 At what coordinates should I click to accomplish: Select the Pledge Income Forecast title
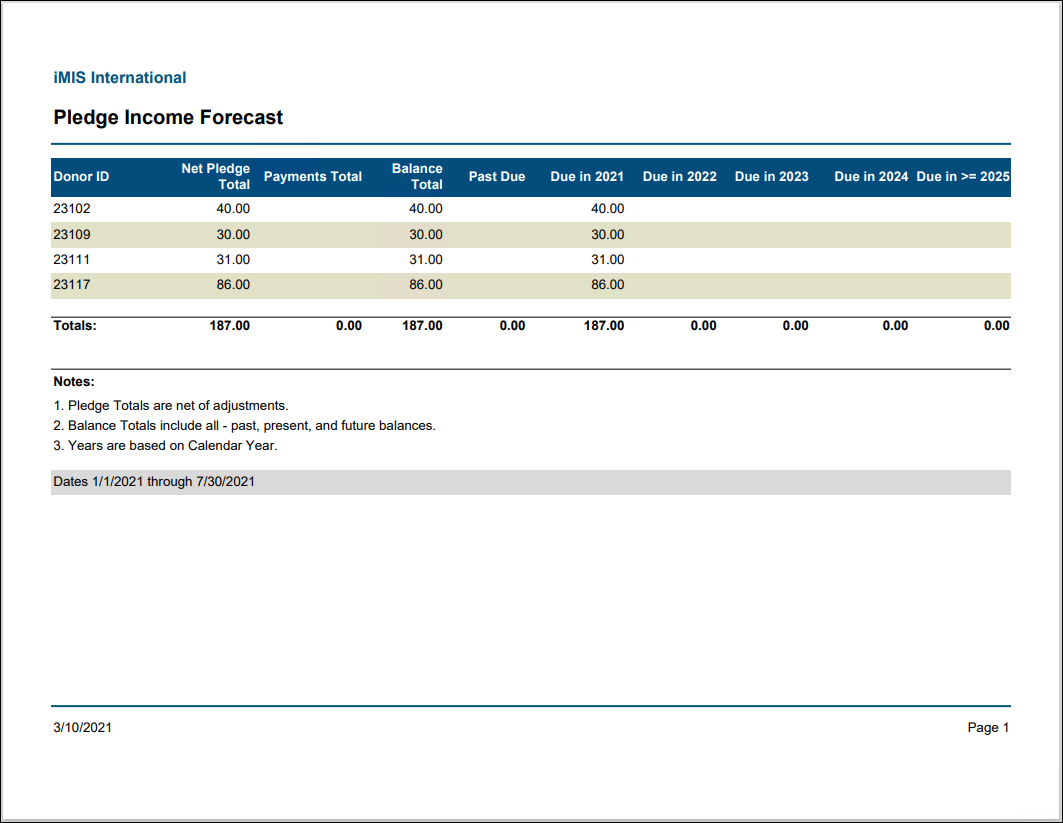pyautogui.click(x=168, y=117)
